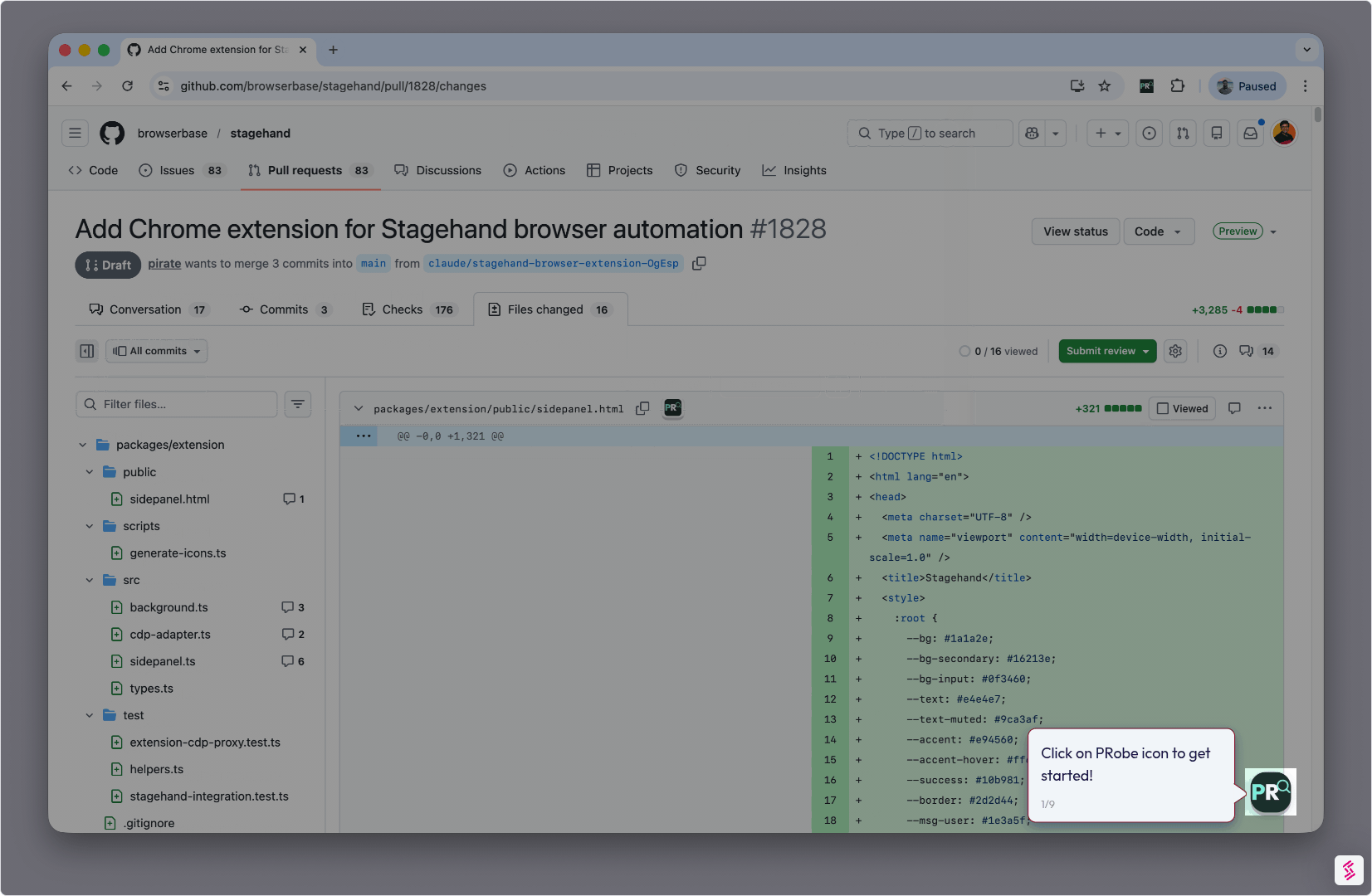Open the Chrome tab search dropdown
This screenshot has width=1372, height=896.
click(1306, 50)
